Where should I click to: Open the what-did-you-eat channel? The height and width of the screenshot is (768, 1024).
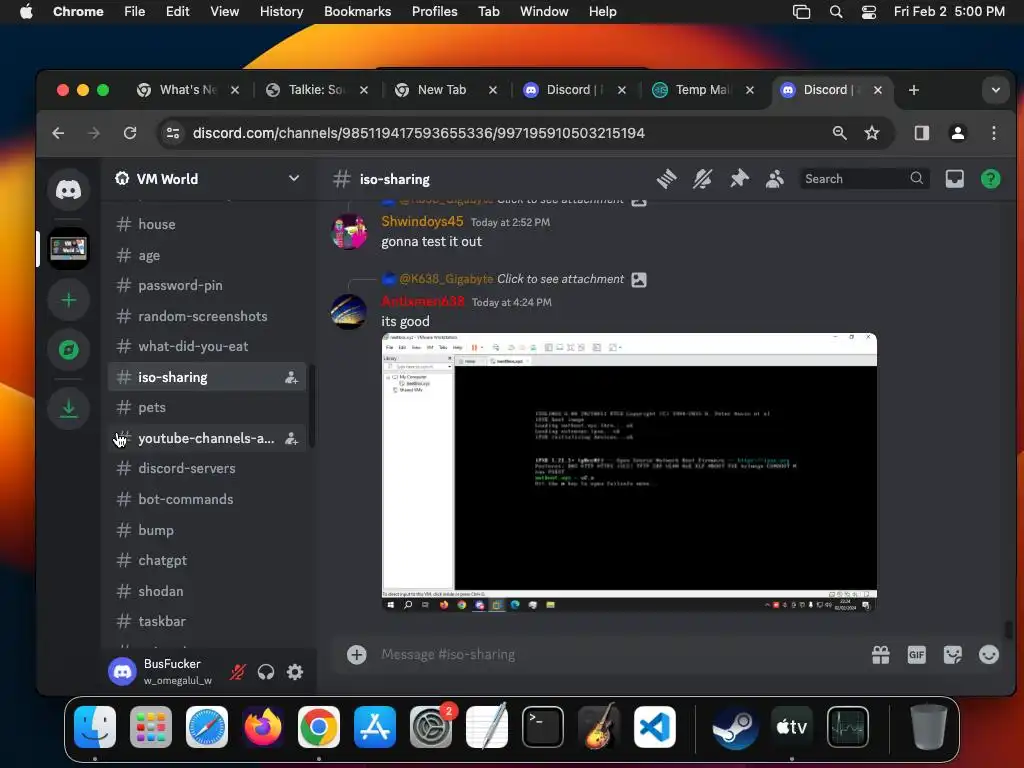tap(206, 346)
